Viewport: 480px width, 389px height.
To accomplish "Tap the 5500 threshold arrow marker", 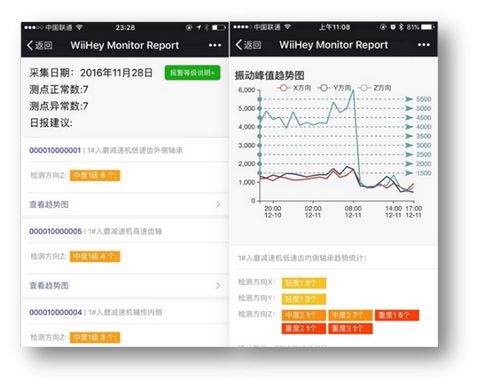I will [x=409, y=99].
